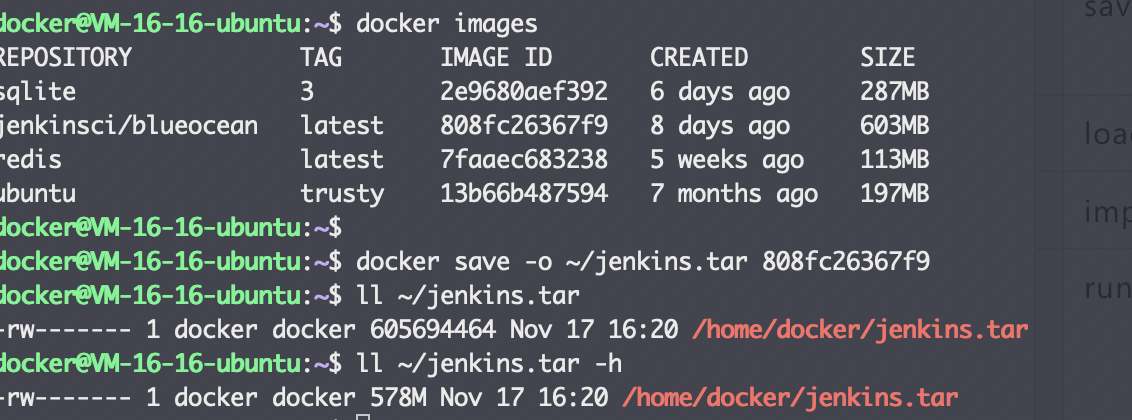Click the trusty tag of ubuntu
1132x420 pixels.
point(342,194)
